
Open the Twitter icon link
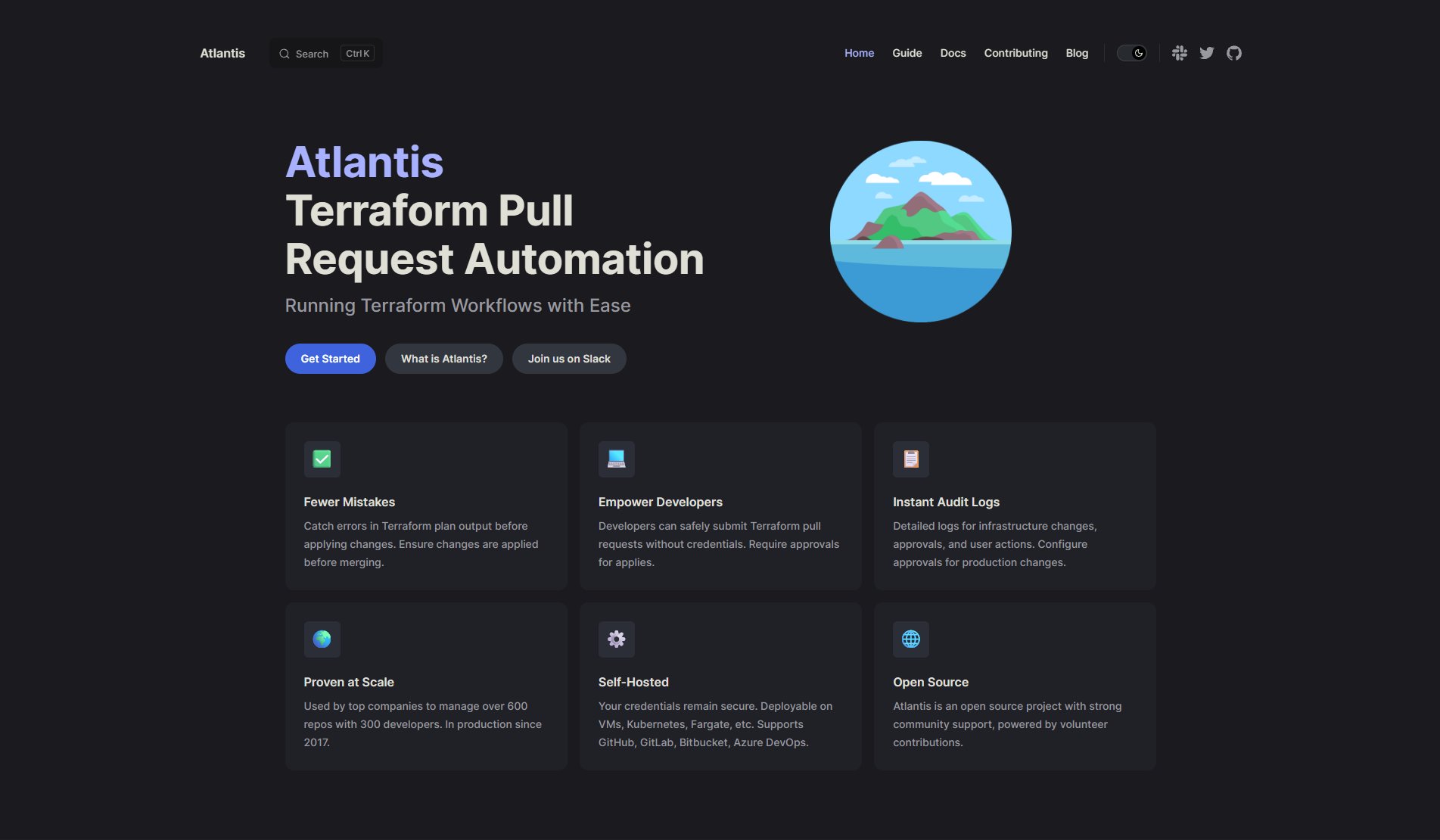click(1207, 53)
